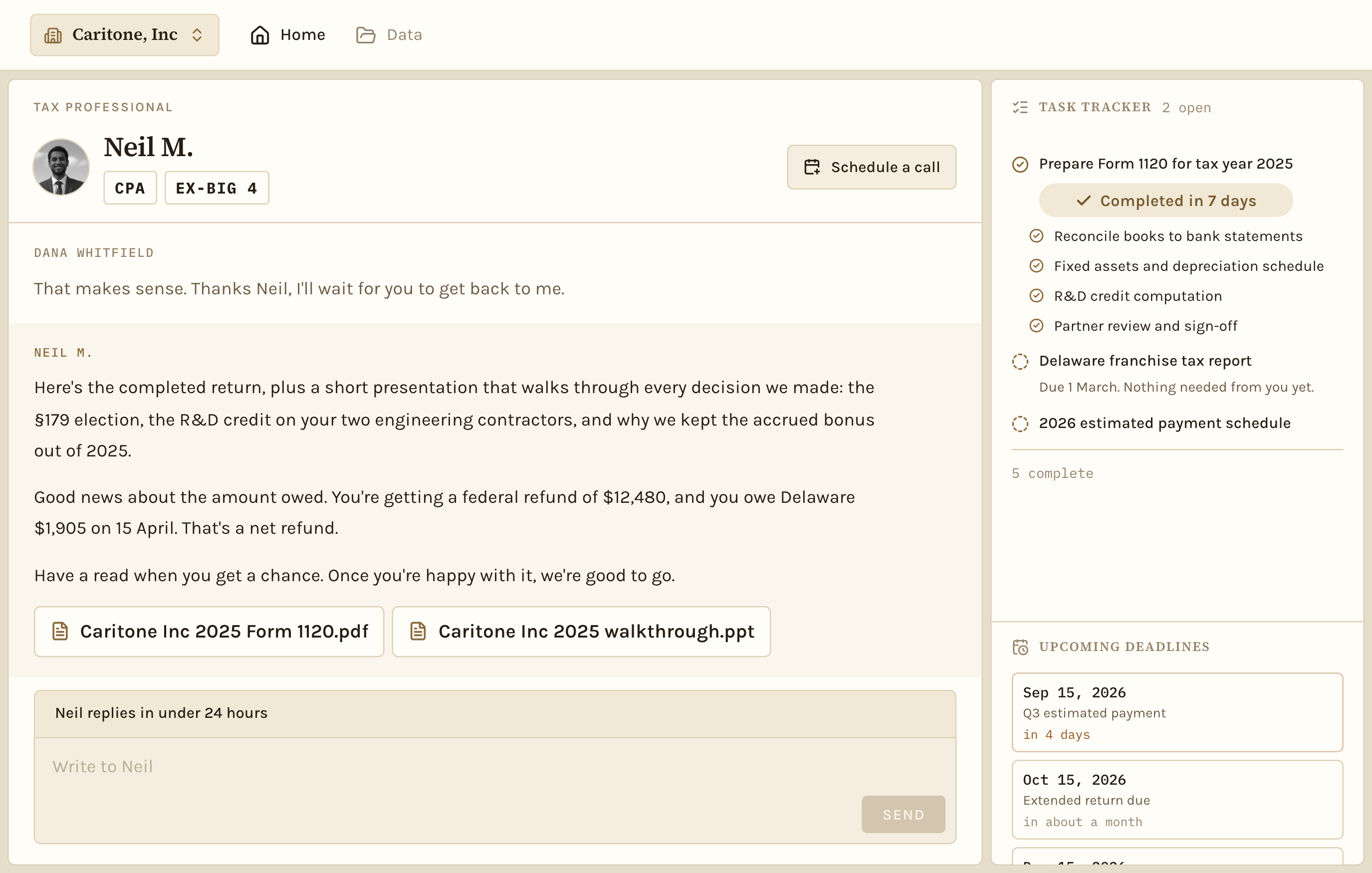Click the 'in 4 days' deadline label
The height and width of the screenshot is (873, 1372).
(1056, 735)
